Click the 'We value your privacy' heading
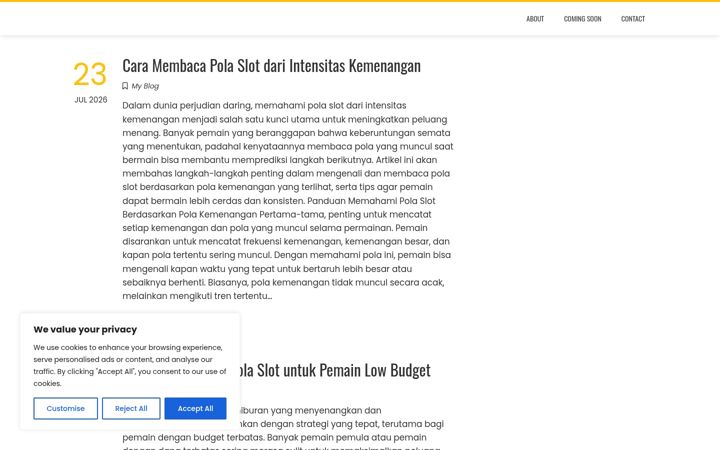The width and height of the screenshot is (720, 450). [x=85, y=329]
